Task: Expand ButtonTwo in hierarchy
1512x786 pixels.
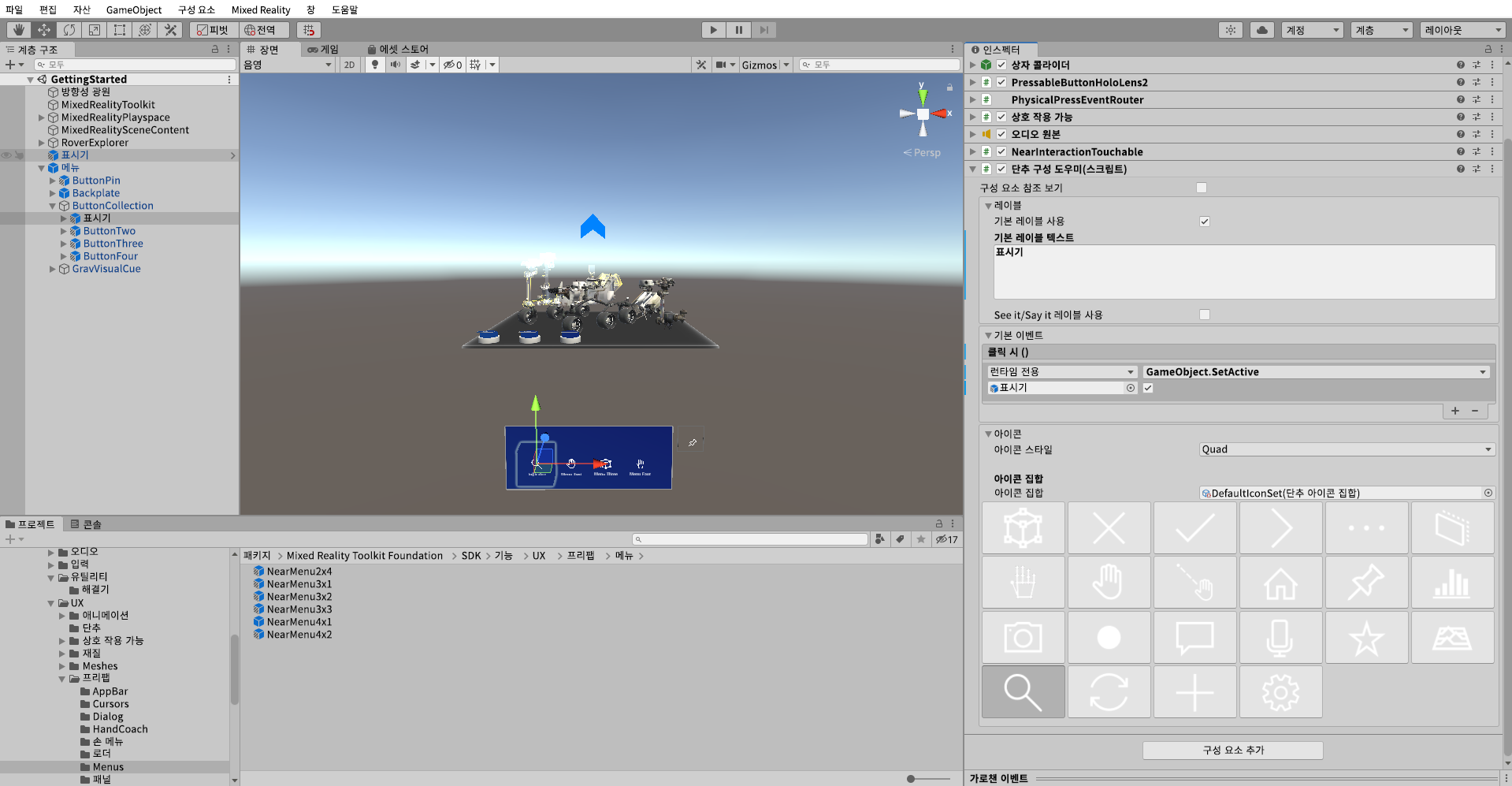Action: click(x=64, y=231)
